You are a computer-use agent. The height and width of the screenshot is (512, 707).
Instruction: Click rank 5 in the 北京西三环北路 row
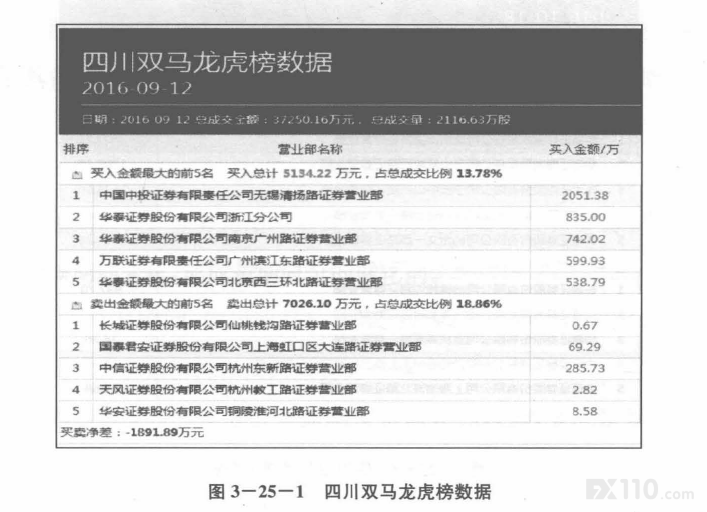[x=76, y=282]
